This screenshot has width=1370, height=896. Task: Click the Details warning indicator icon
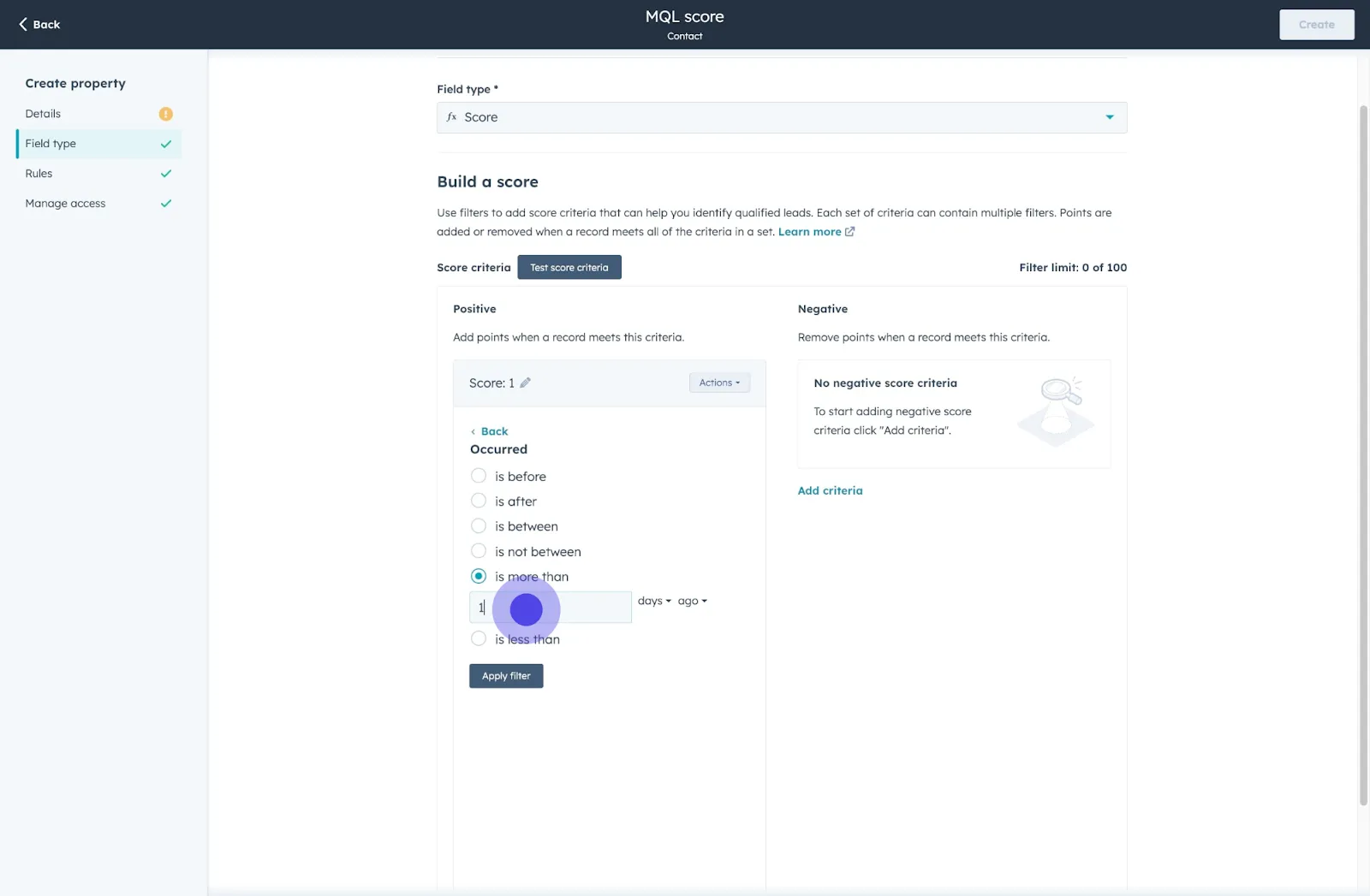click(166, 114)
